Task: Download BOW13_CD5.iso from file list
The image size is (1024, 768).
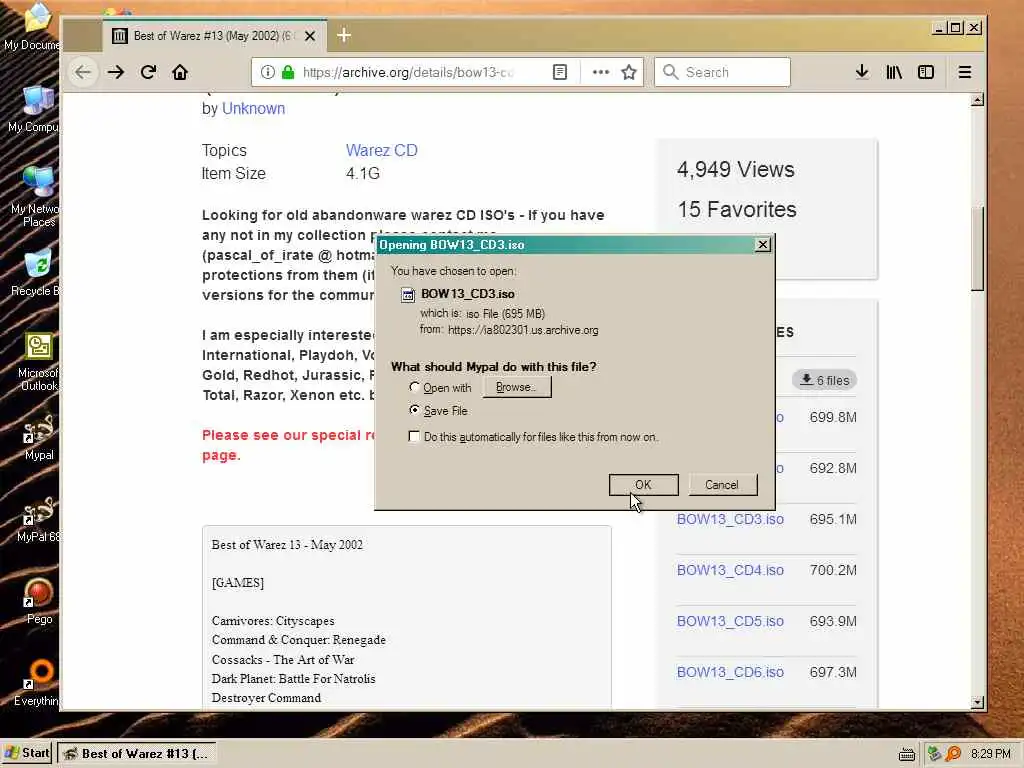Action: coord(730,621)
